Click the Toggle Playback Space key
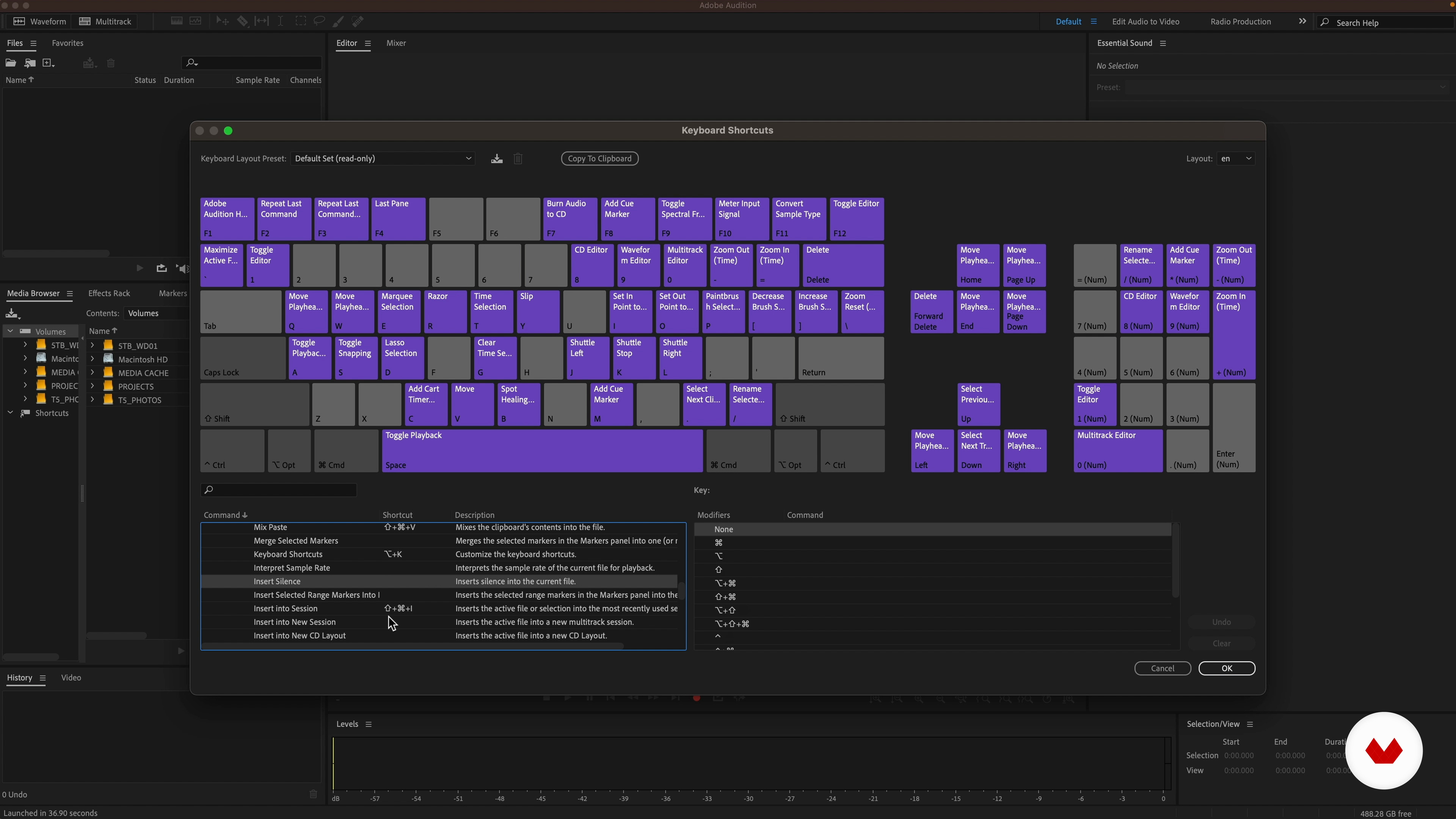 pyautogui.click(x=542, y=450)
